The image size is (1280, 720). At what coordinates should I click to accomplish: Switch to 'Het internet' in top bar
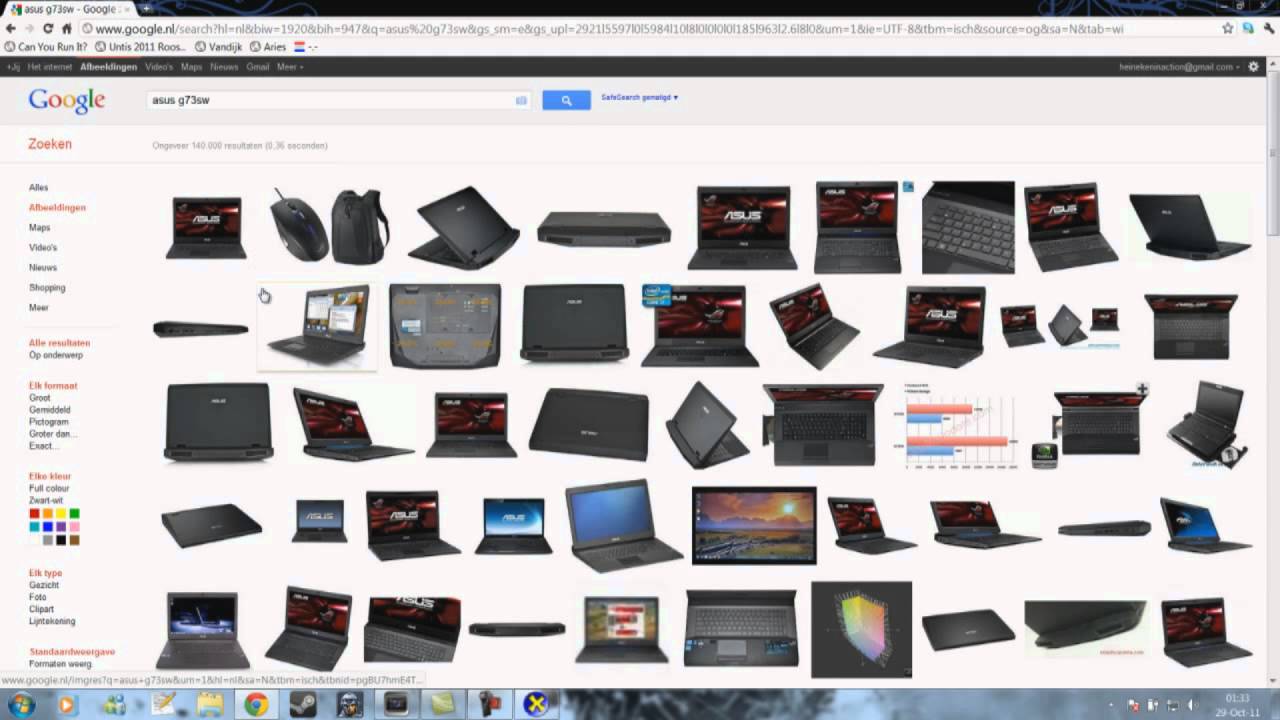coord(50,67)
